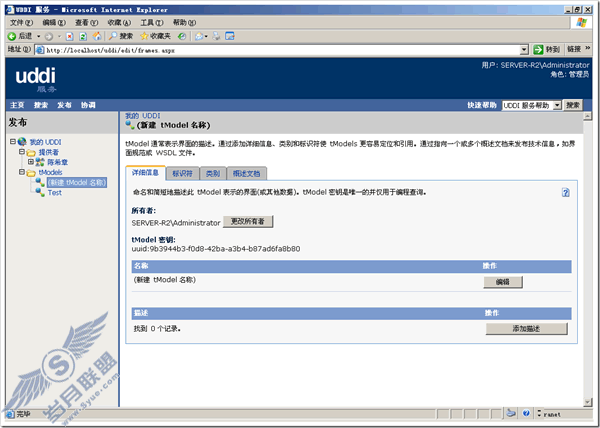Screen dimensions: 600x428
Task: Open the 编辑 menu
Action: click(54, 23)
